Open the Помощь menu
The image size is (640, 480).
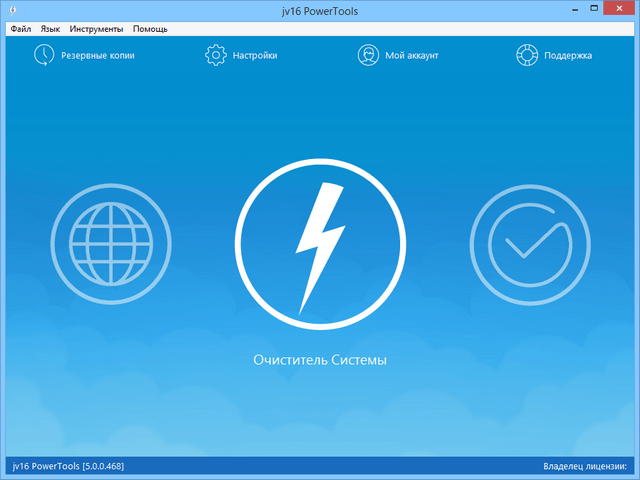(x=150, y=29)
